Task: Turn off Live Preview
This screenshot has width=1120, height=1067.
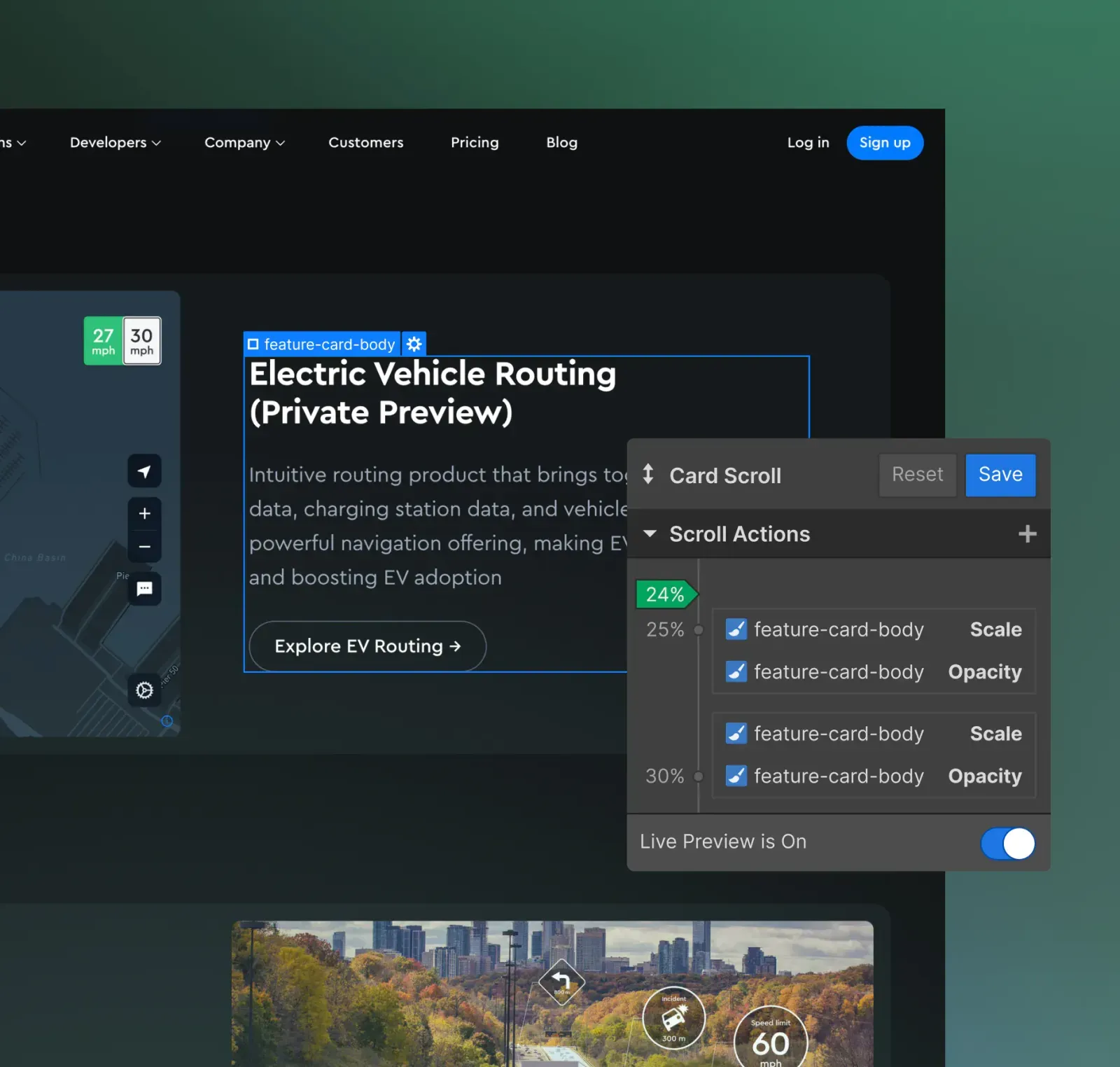Action: (x=1008, y=844)
